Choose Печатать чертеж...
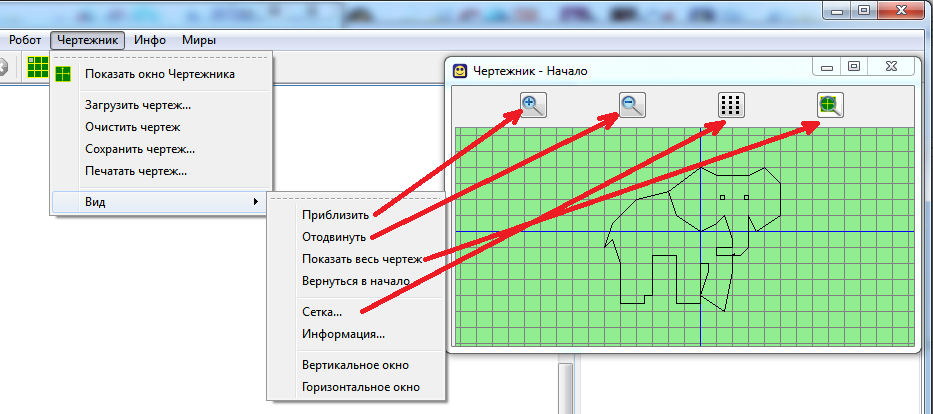933x414 pixels. tap(161, 172)
